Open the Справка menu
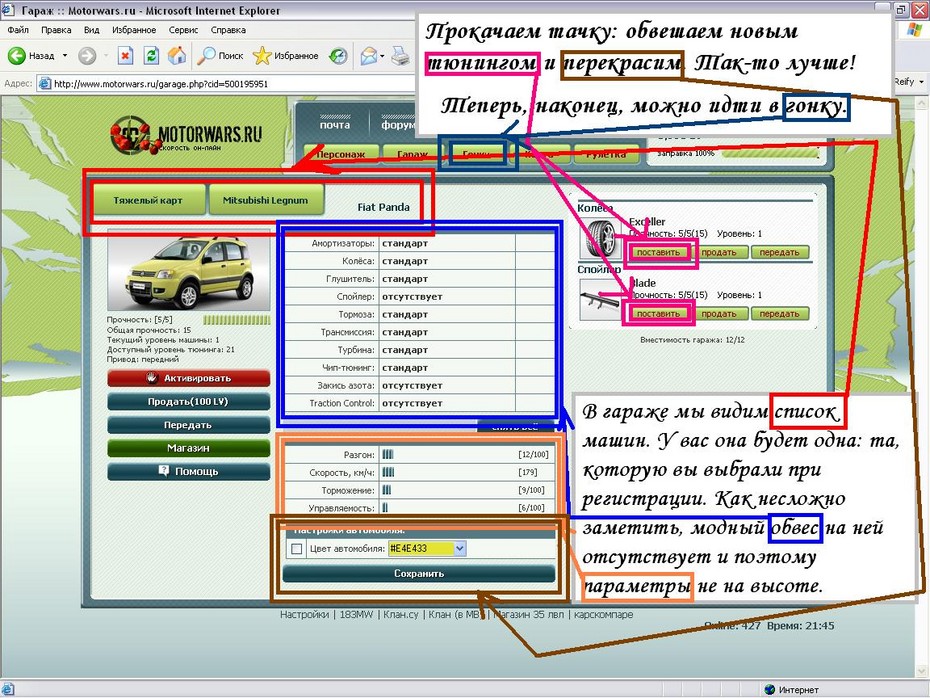This screenshot has width=930, height=698. tap(228, 30)
